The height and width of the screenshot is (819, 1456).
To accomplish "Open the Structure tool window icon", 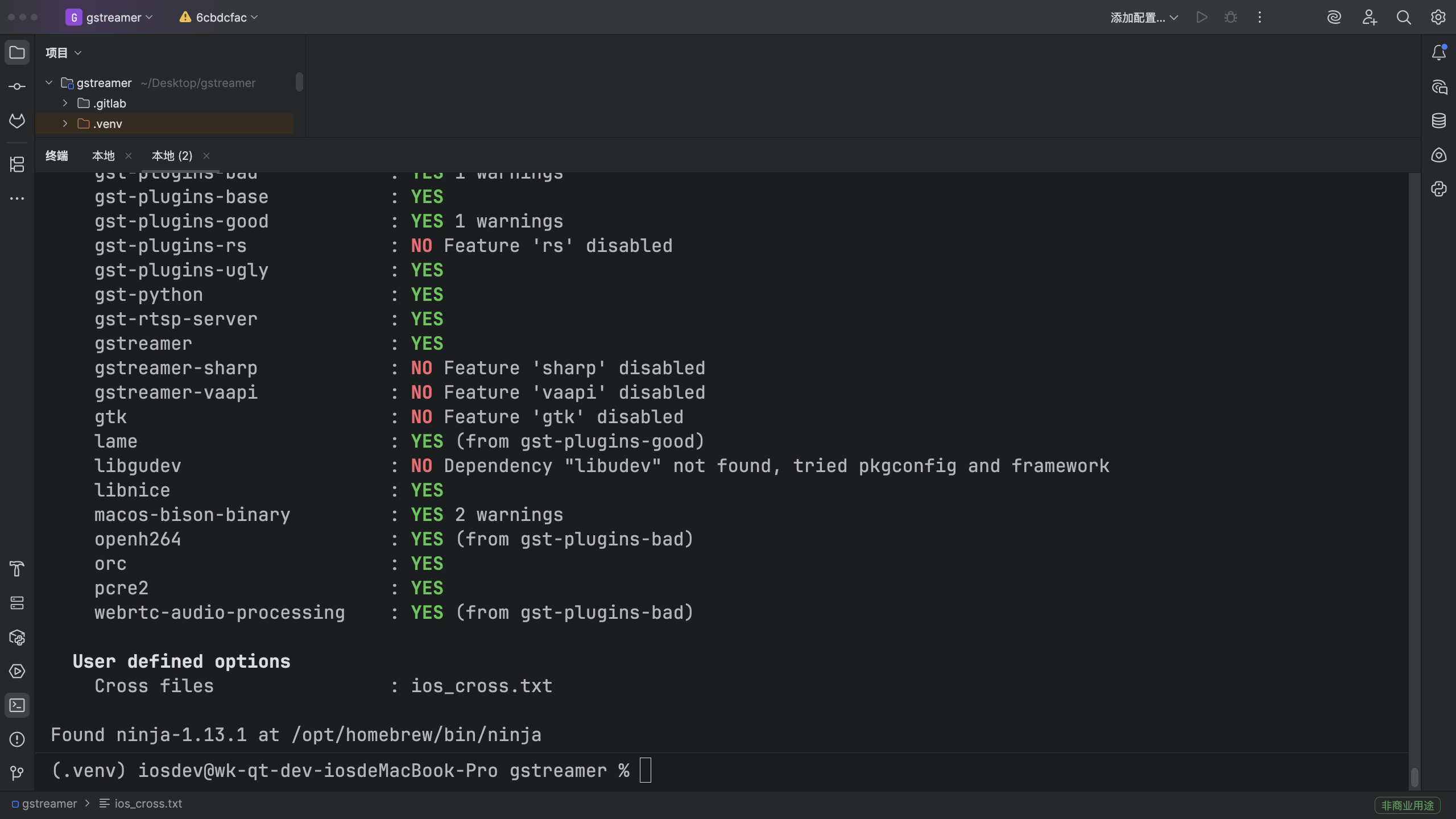I will pyautogui.click(x=17, y=164).
